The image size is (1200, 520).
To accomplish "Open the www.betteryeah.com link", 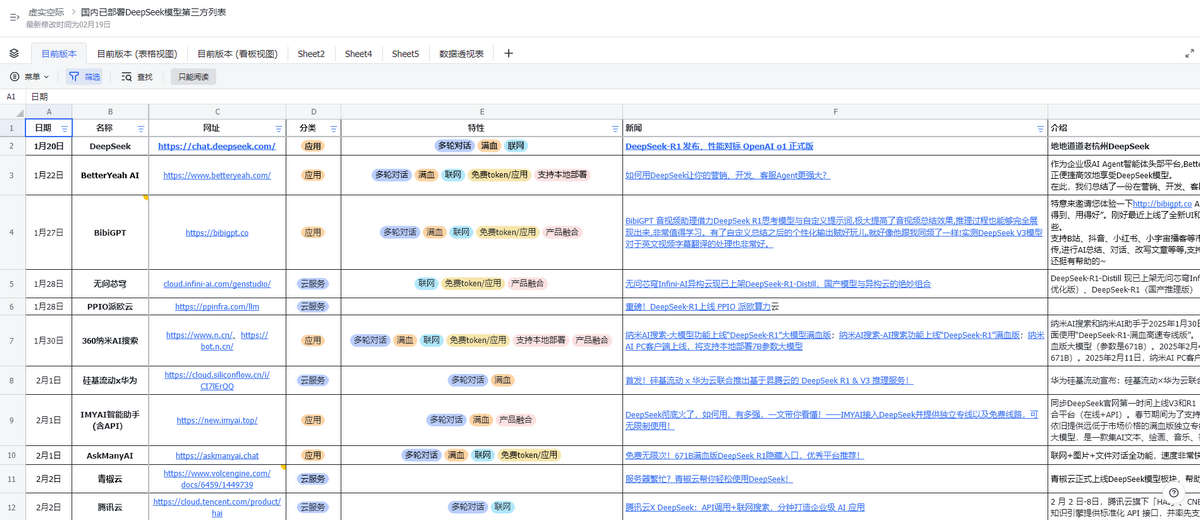I will tap(217, 175).
